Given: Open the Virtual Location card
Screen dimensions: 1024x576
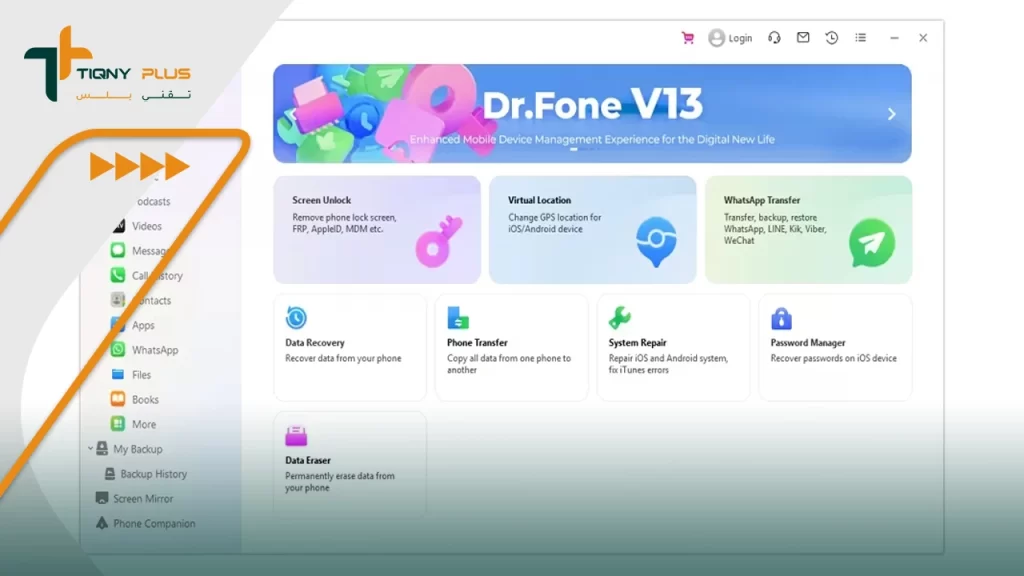Looking at the screenshot, I should (x=592, y=230).
